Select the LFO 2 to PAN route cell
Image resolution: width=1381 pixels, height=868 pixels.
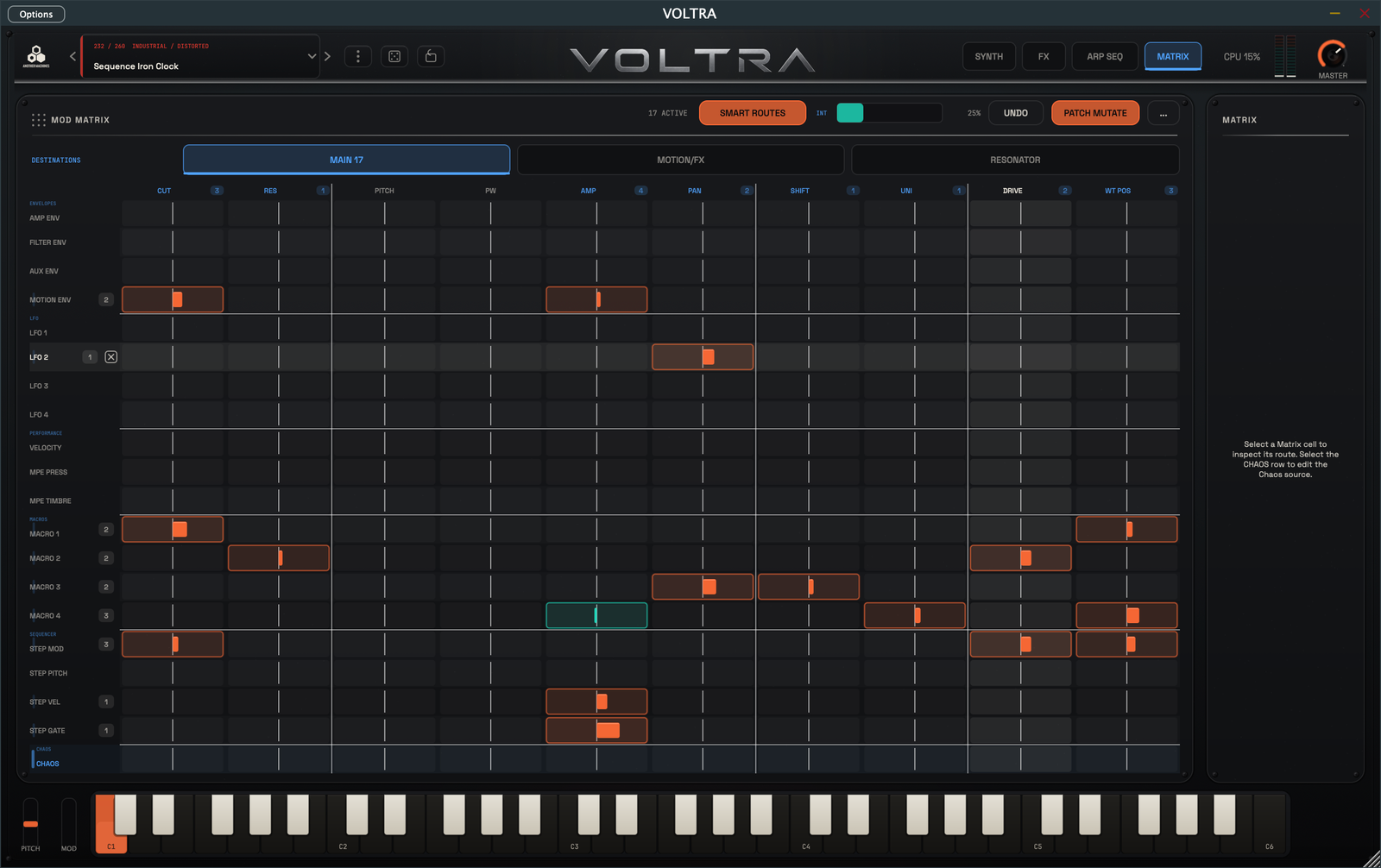tap(703, 357)
